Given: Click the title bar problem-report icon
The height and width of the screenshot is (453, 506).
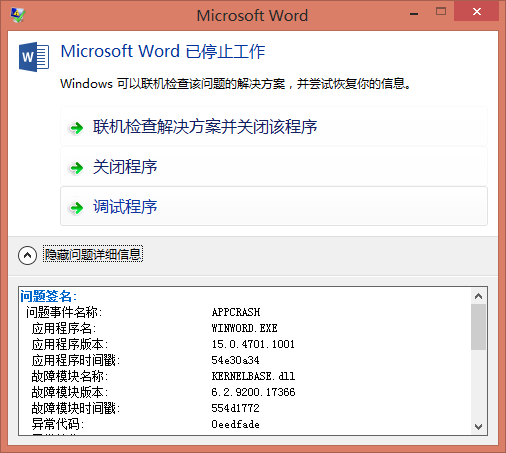Looking at the screenshot, I should pyautogui.click(x=18, y=15).
